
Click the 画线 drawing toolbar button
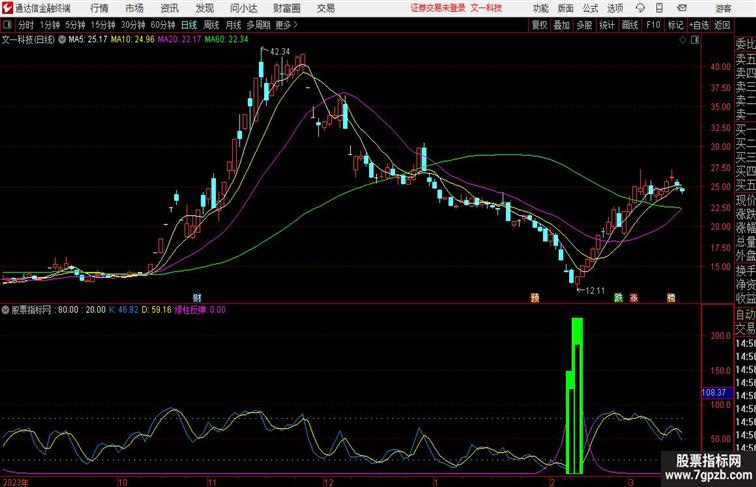(x=630, y=25)
